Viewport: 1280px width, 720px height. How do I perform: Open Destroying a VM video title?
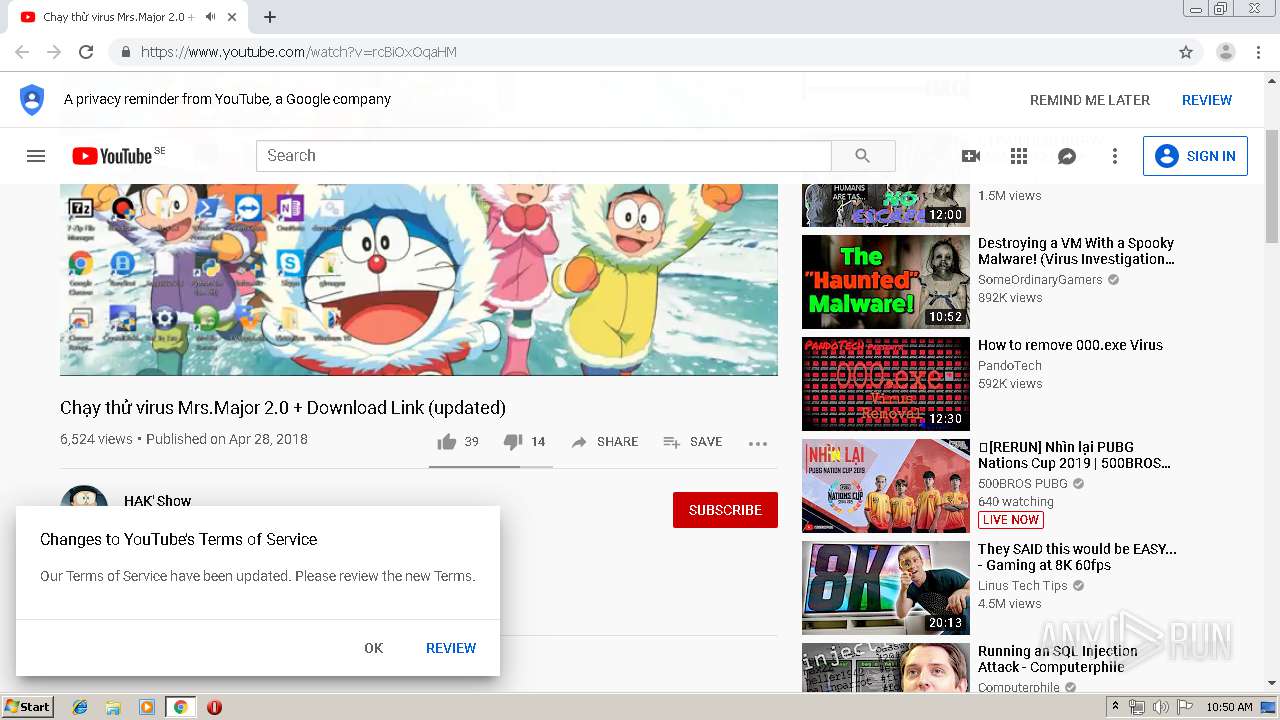(x=1076, y=251)
